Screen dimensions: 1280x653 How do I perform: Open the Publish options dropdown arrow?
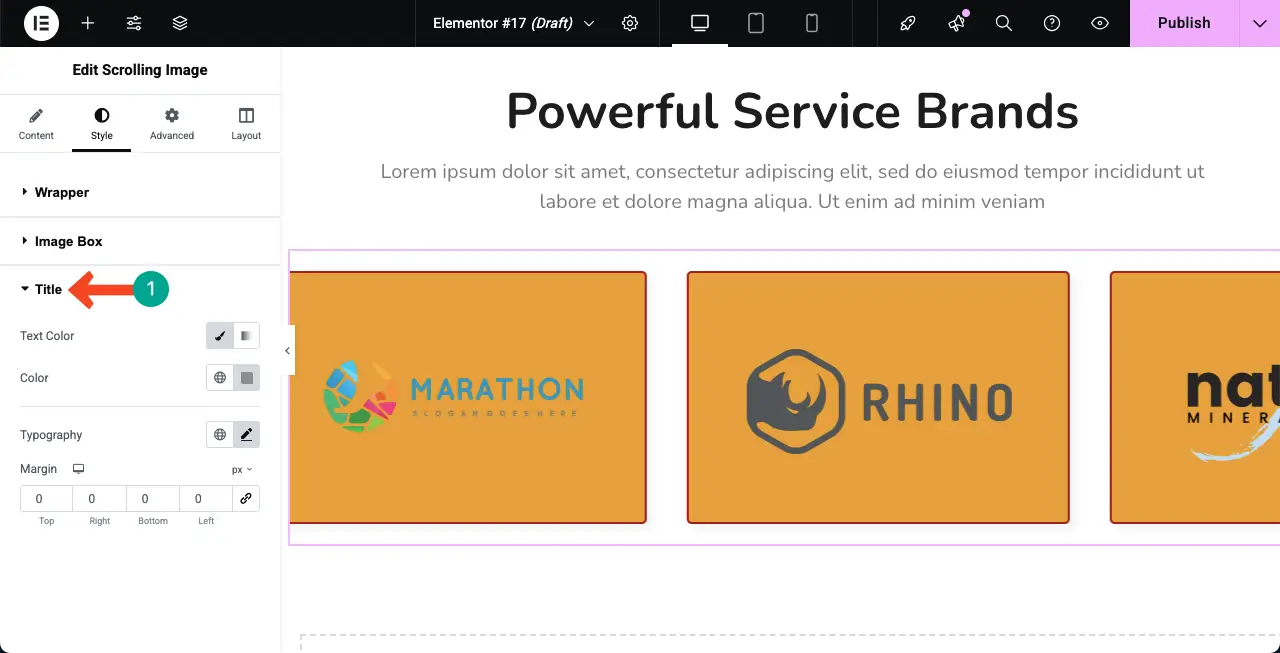click(1260, 23)
